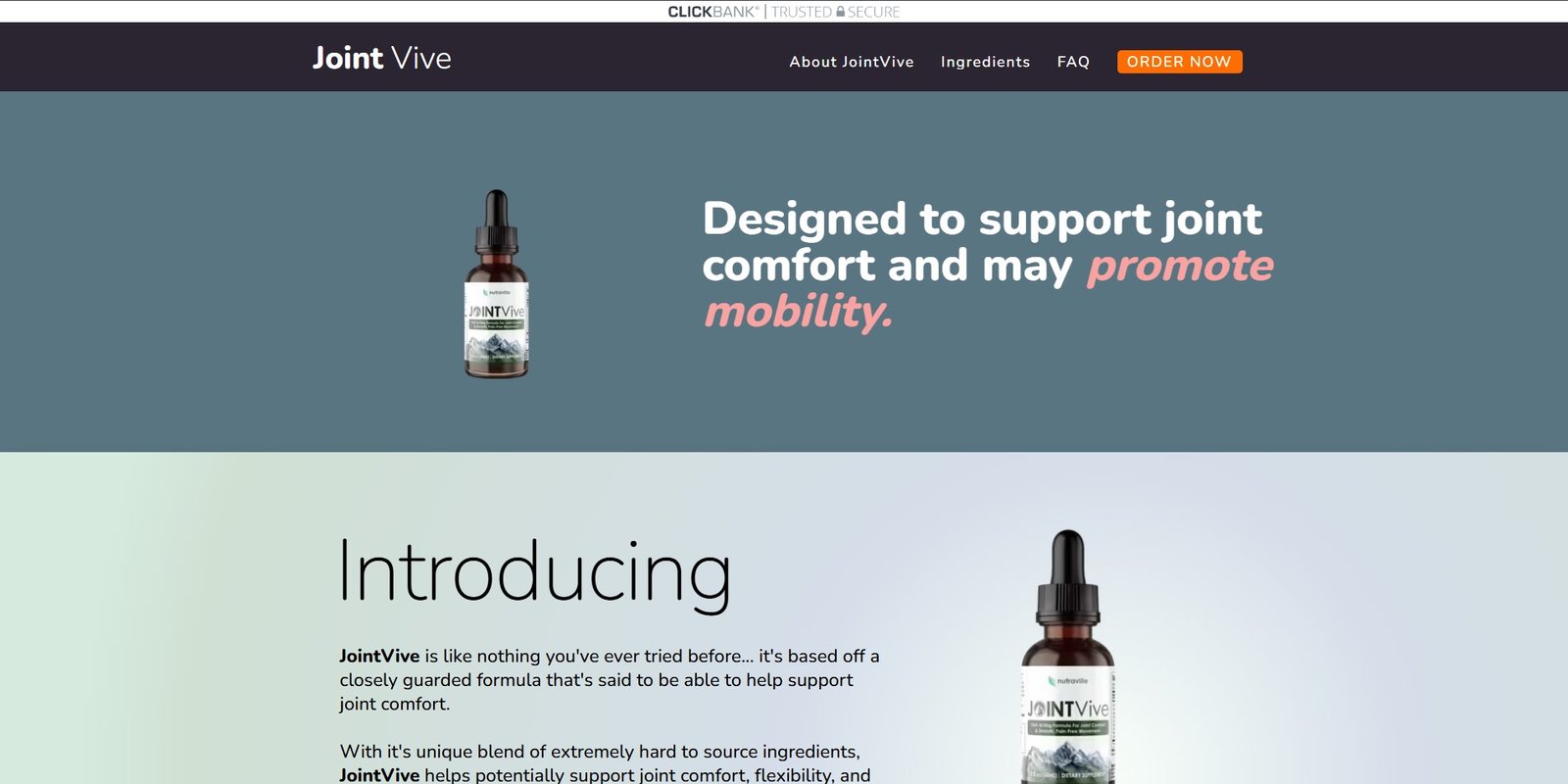
Task: Click the 'Vive' part of header logo
Action: (421, 58)
